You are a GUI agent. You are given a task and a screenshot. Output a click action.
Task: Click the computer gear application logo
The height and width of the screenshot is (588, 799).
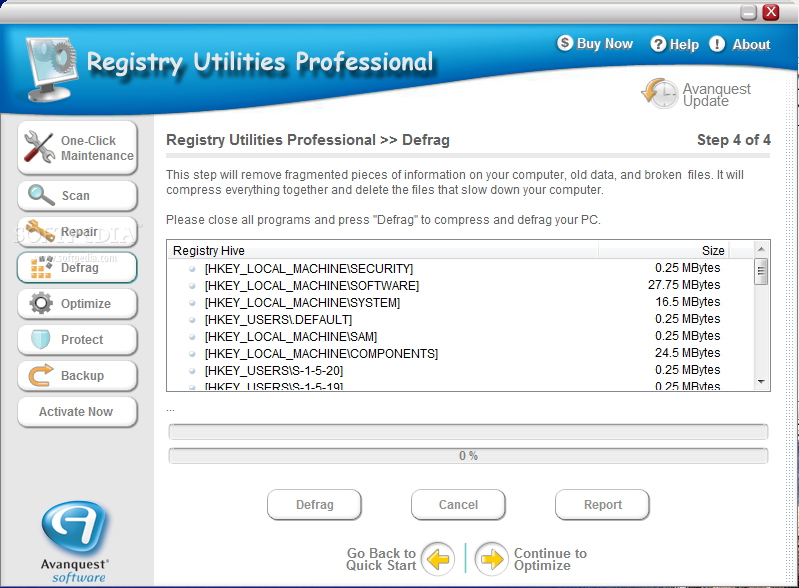(x=51, y=69)
